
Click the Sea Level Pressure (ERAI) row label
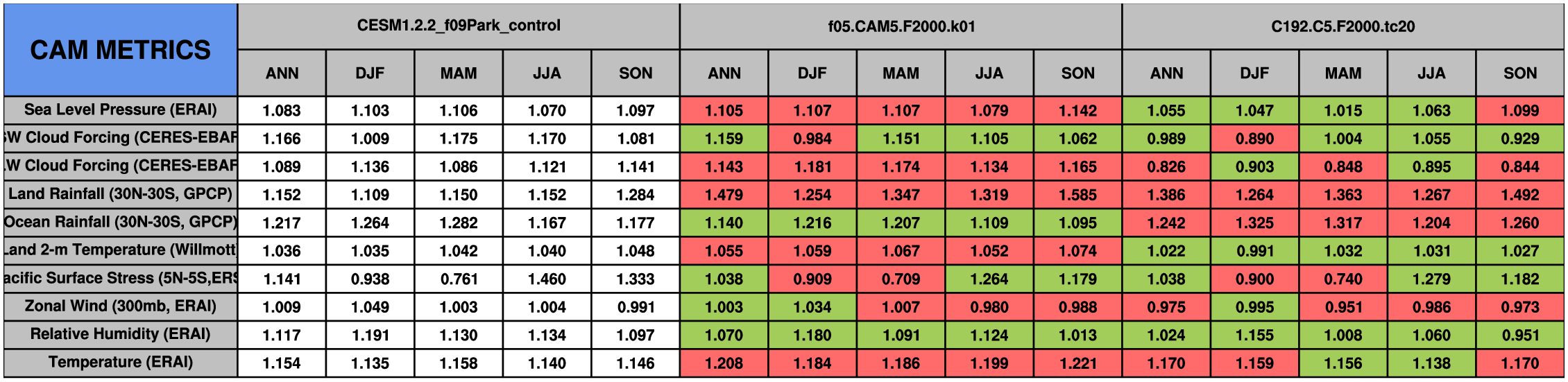(120, 110)
